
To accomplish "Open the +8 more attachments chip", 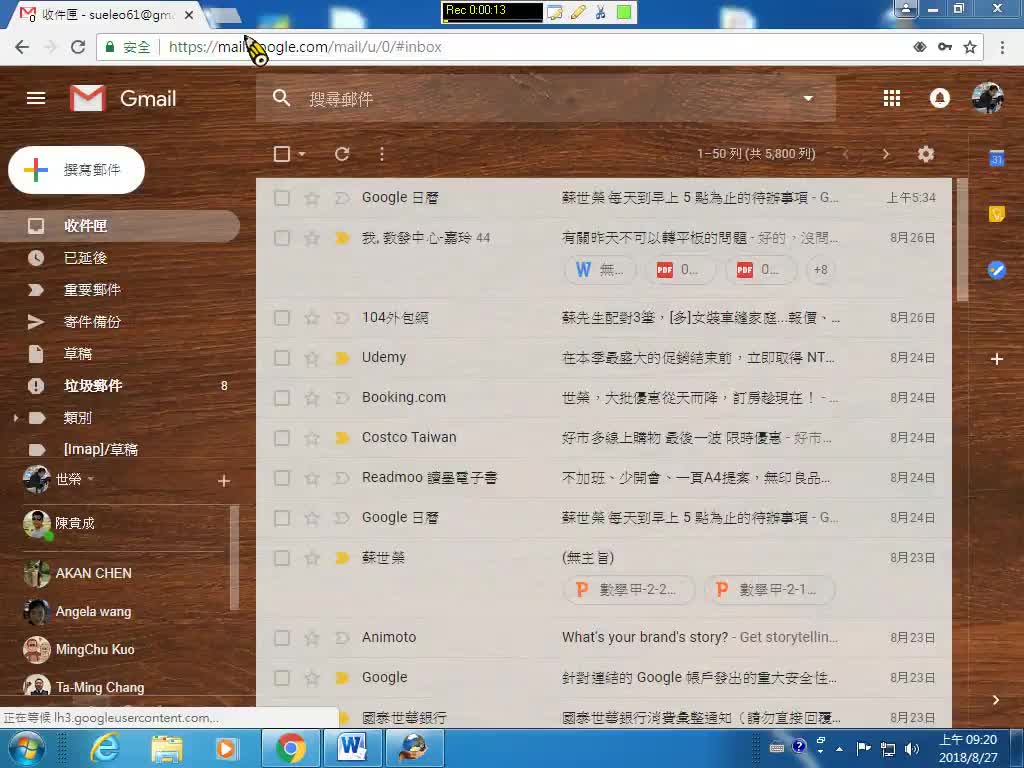I will (x=821, y=270).
